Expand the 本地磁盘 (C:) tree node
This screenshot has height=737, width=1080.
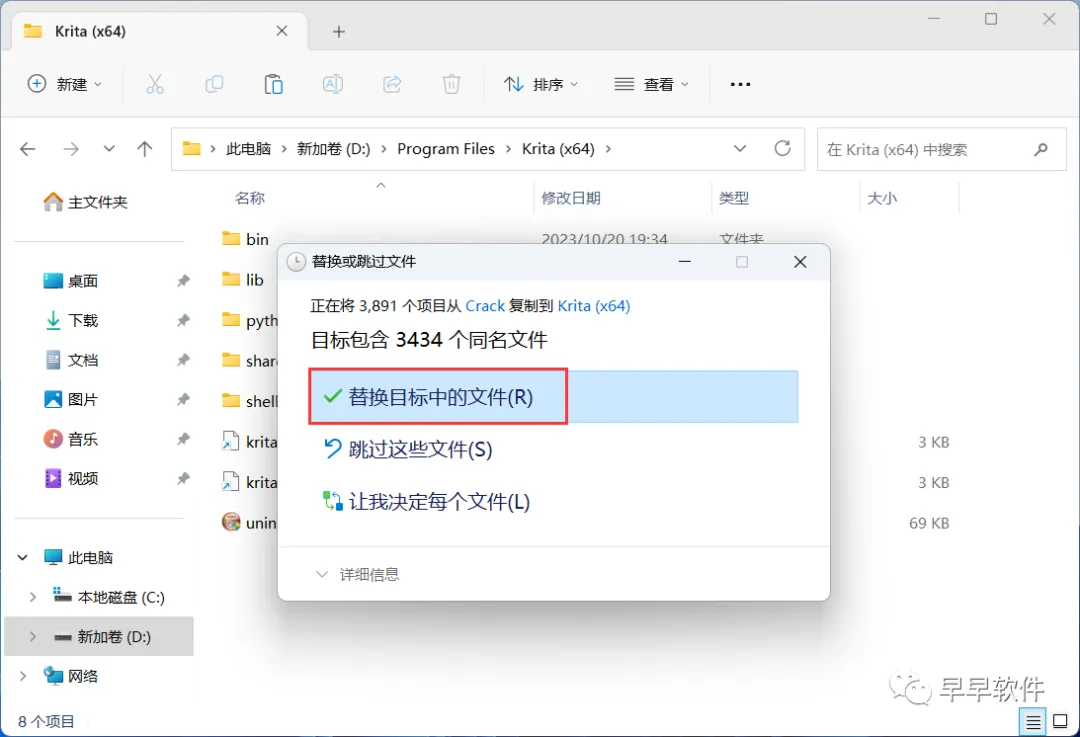(x=32, y=597)
